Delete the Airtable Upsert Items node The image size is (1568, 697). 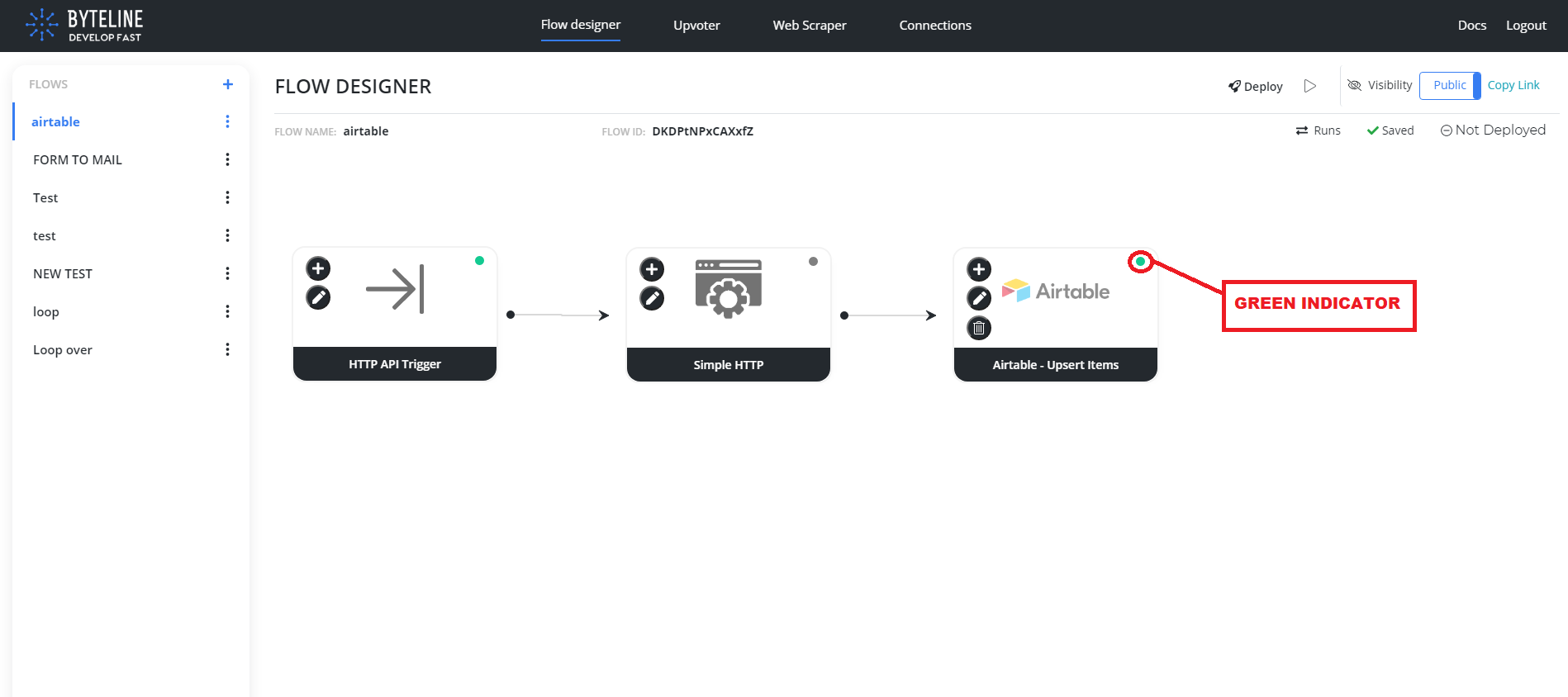[979, 328]
